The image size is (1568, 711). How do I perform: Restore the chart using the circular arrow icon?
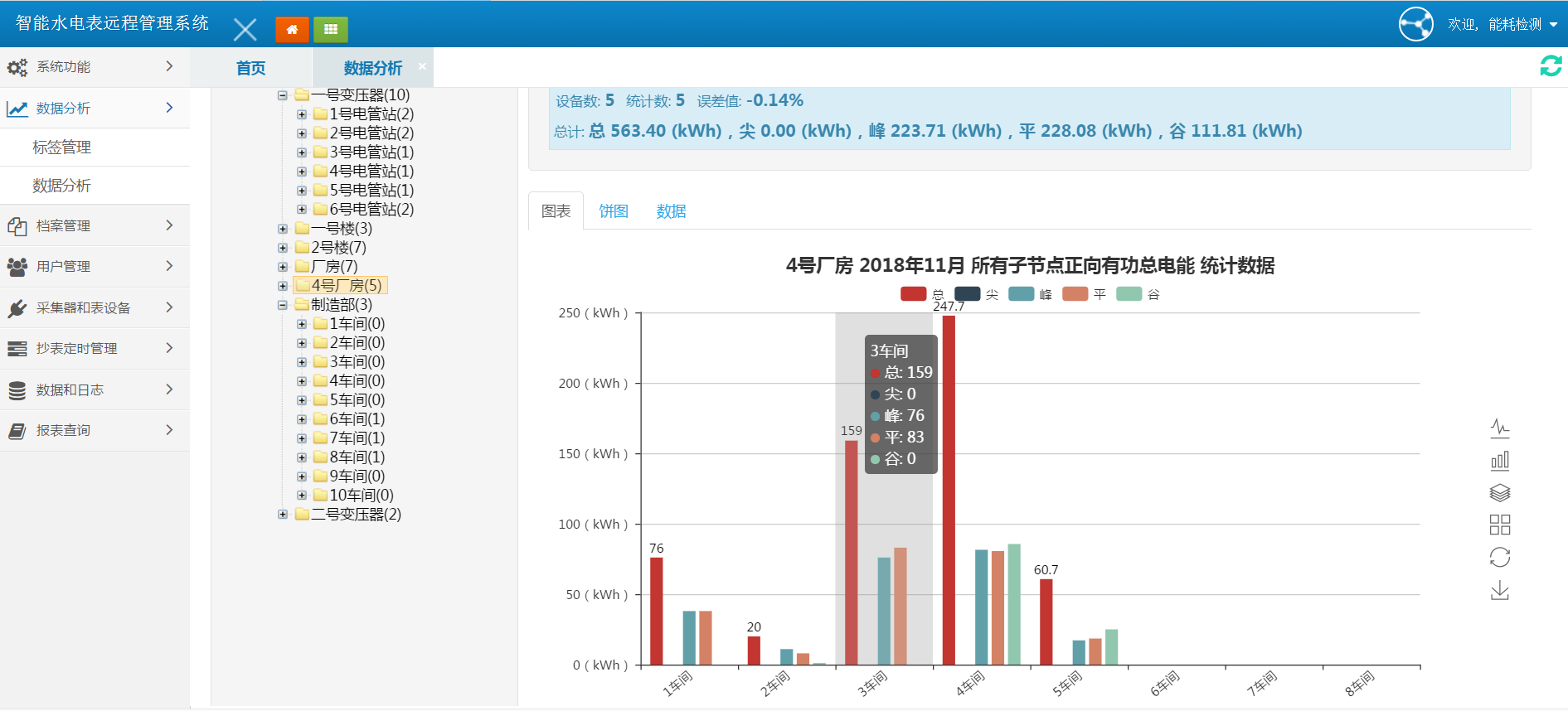click(x=1499, y=558)
